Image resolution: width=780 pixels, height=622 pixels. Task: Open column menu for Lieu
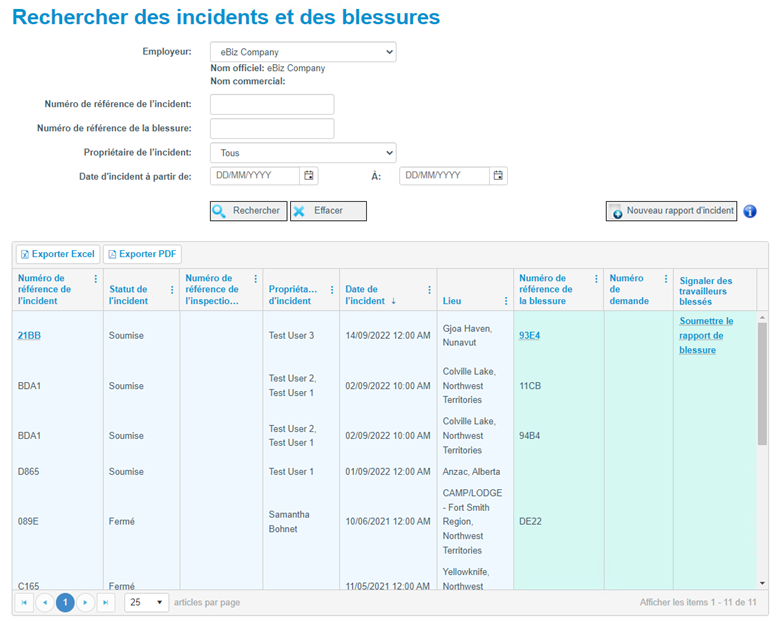click(x=505, y=301)
